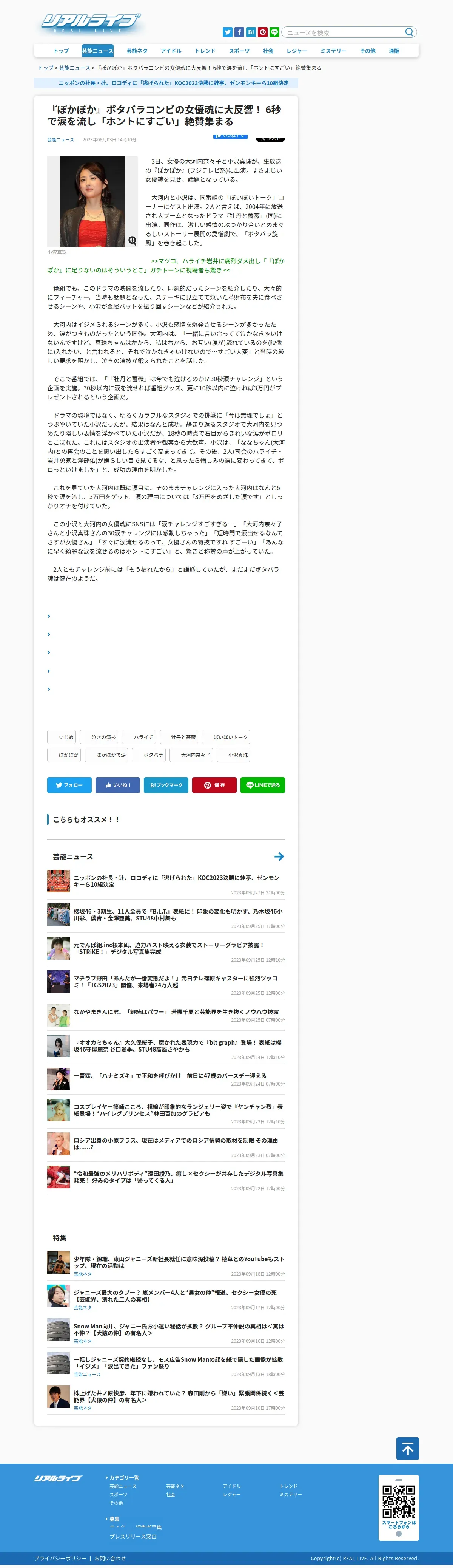Click the 大河内奈々子 tag
The height and width of the screenshot is (1568, 453).
point(191,755)
